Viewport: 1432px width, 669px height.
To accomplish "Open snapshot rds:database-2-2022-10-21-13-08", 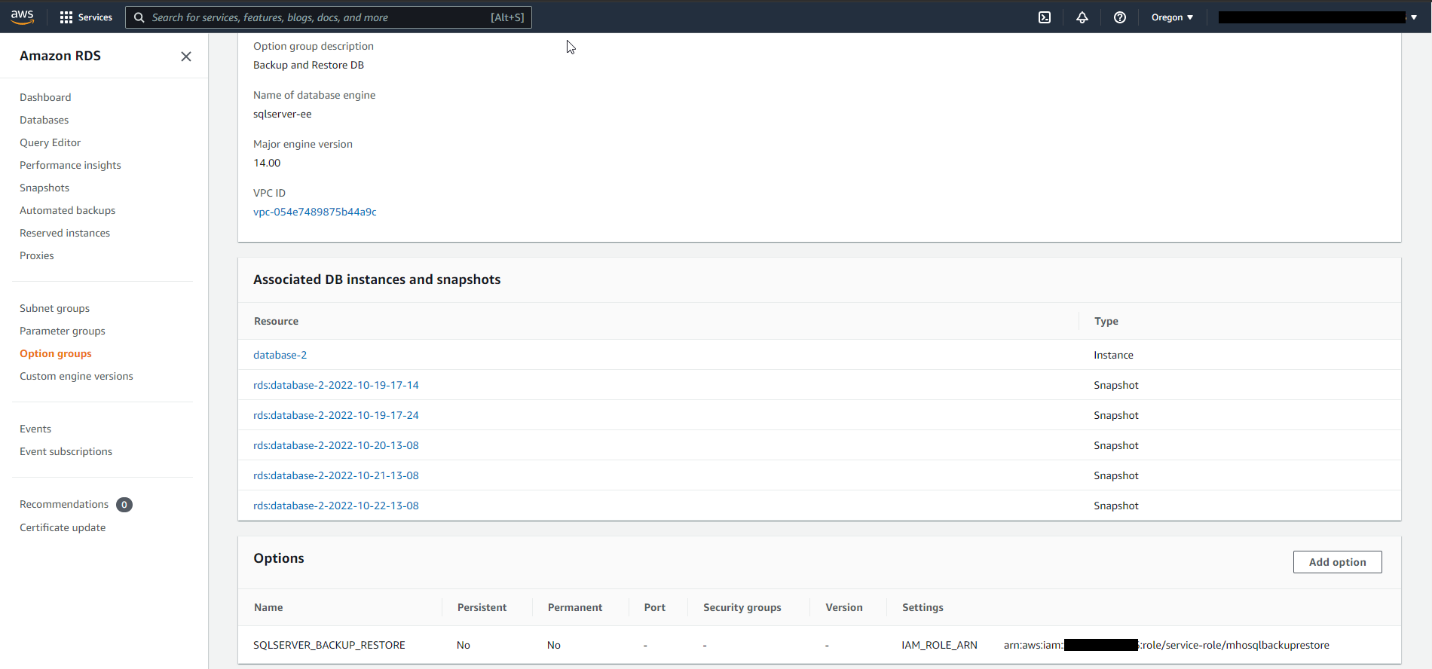I will click(336, 475).
